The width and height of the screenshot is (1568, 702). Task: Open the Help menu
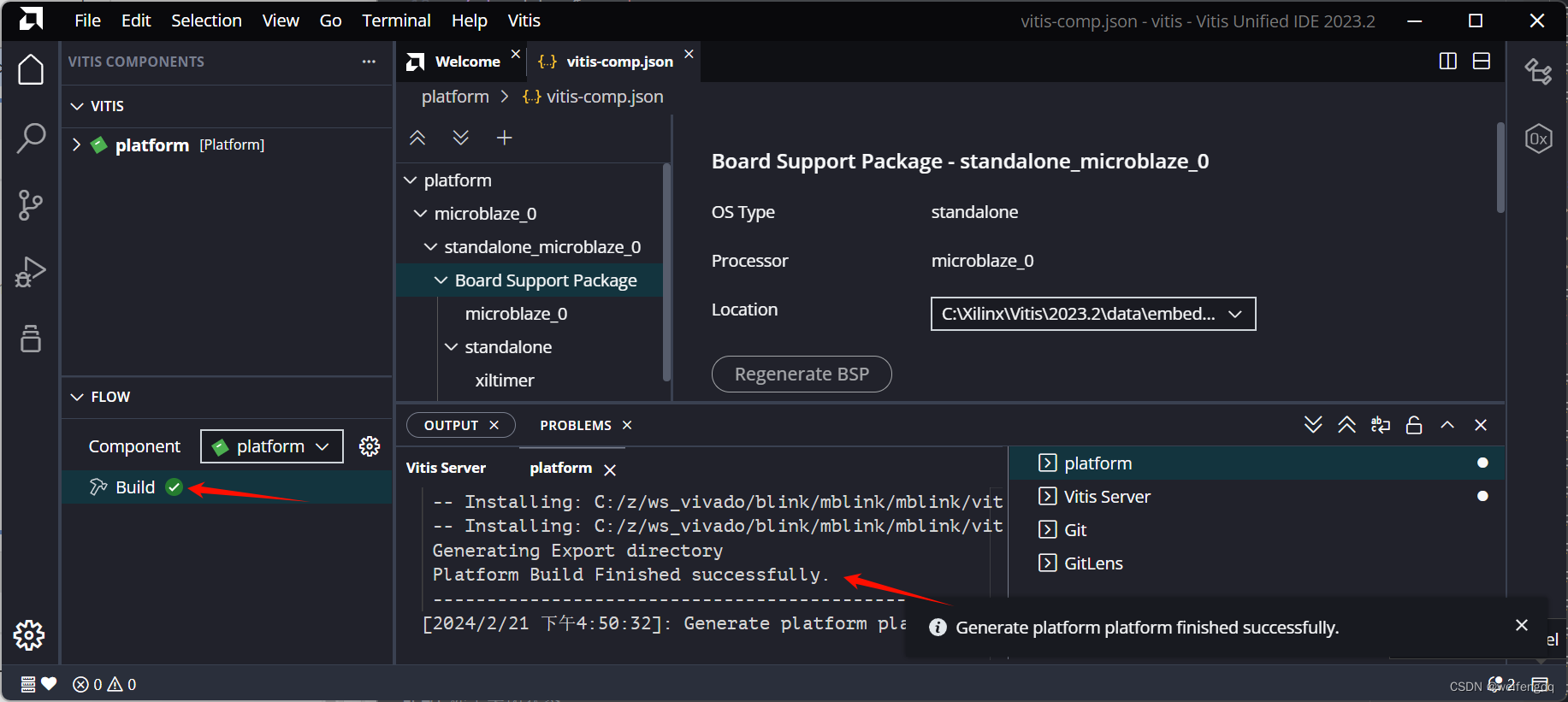click(469, 21)
